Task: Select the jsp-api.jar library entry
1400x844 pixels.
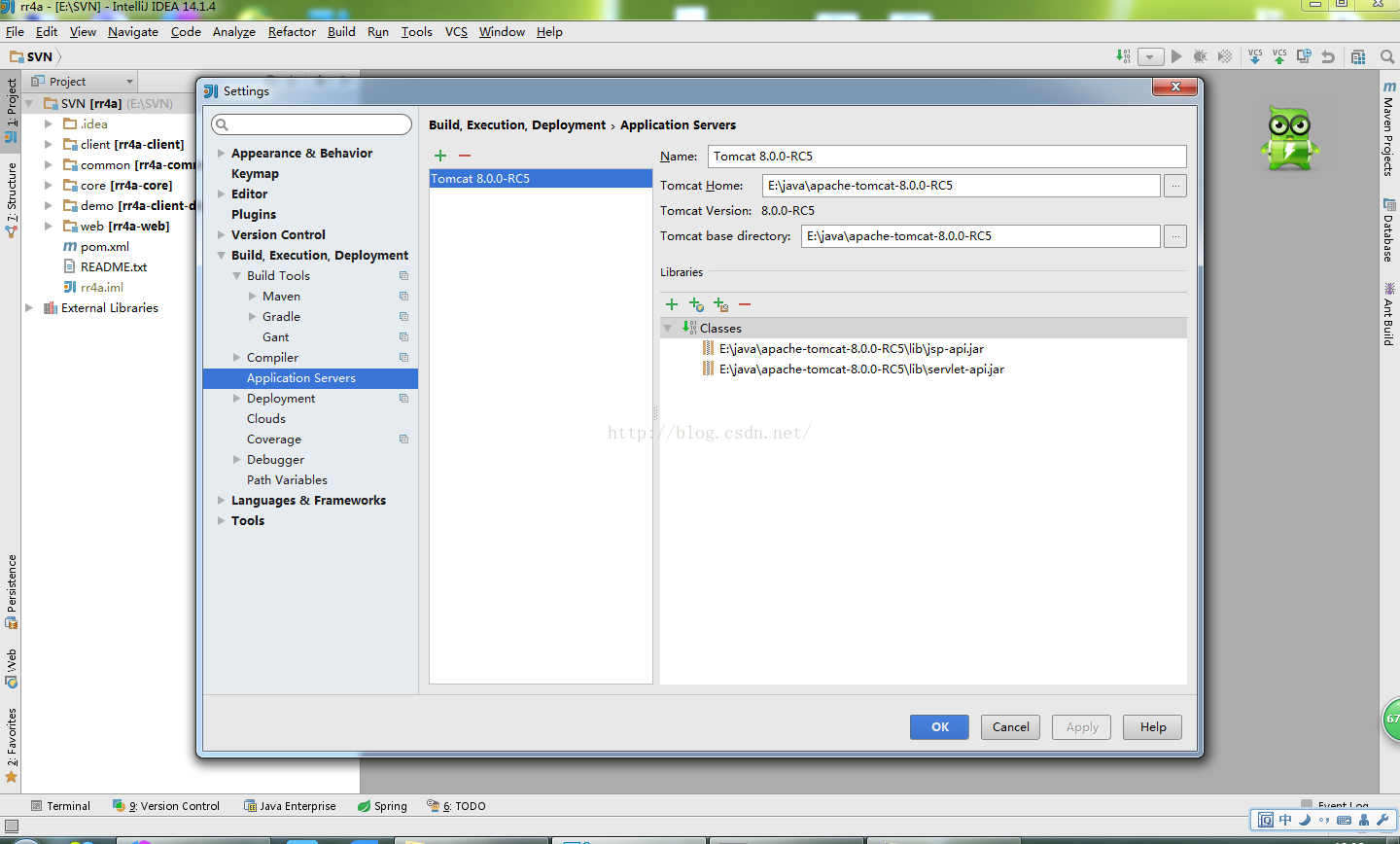Action: pos(851,349)
